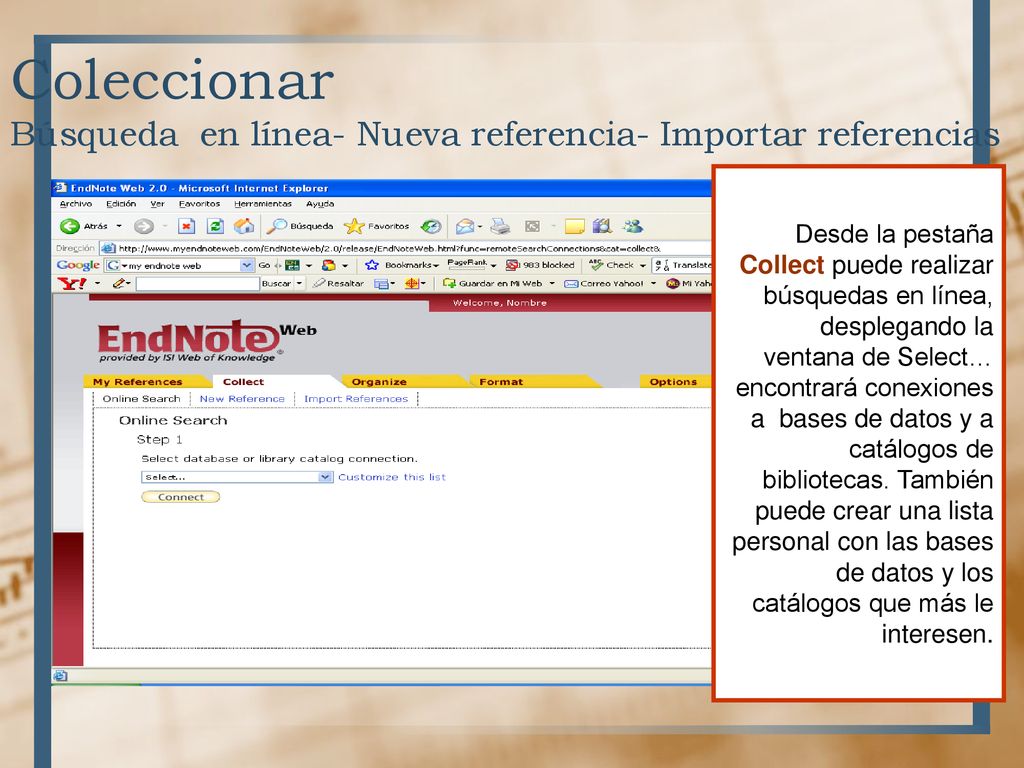Open Favoritos with the star icon
Viewport: 1024px width, 768px height.
(x=354, y=226)
